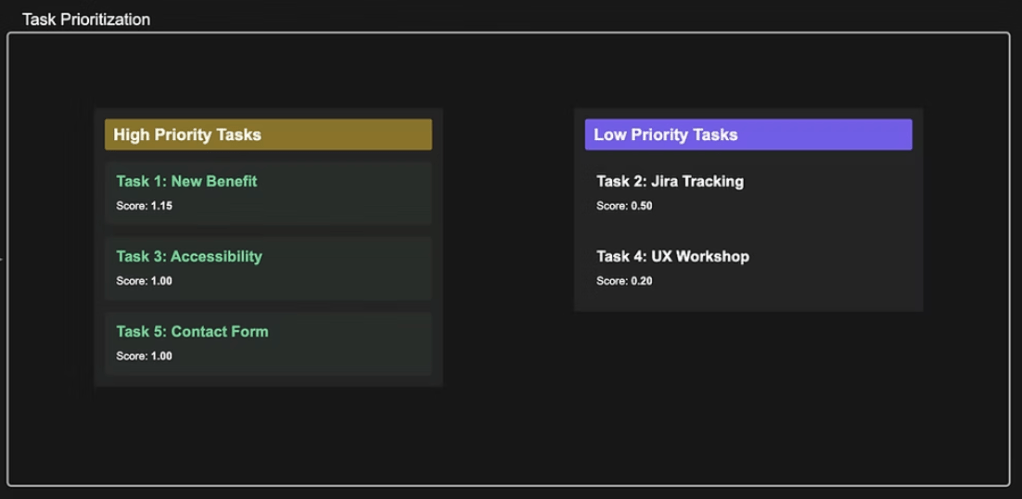Select the High Priority Tasks header
The width and height of the screenshot is (1022, 499).
coord(187,135)
